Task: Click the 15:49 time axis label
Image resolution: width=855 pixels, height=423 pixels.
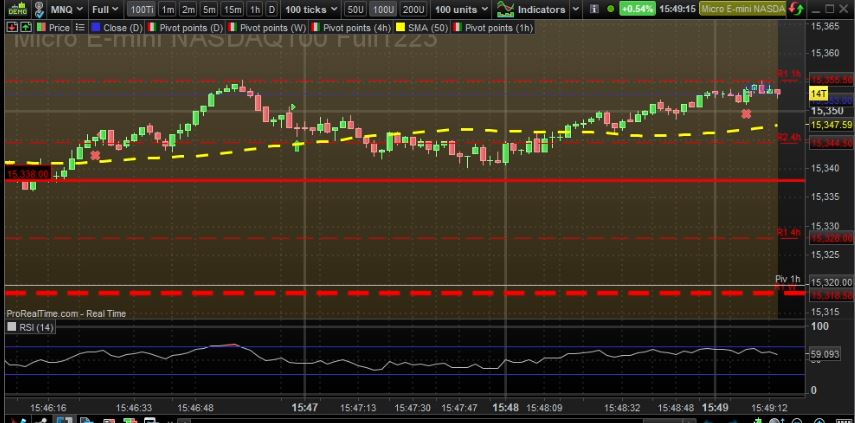Action: 715,407
